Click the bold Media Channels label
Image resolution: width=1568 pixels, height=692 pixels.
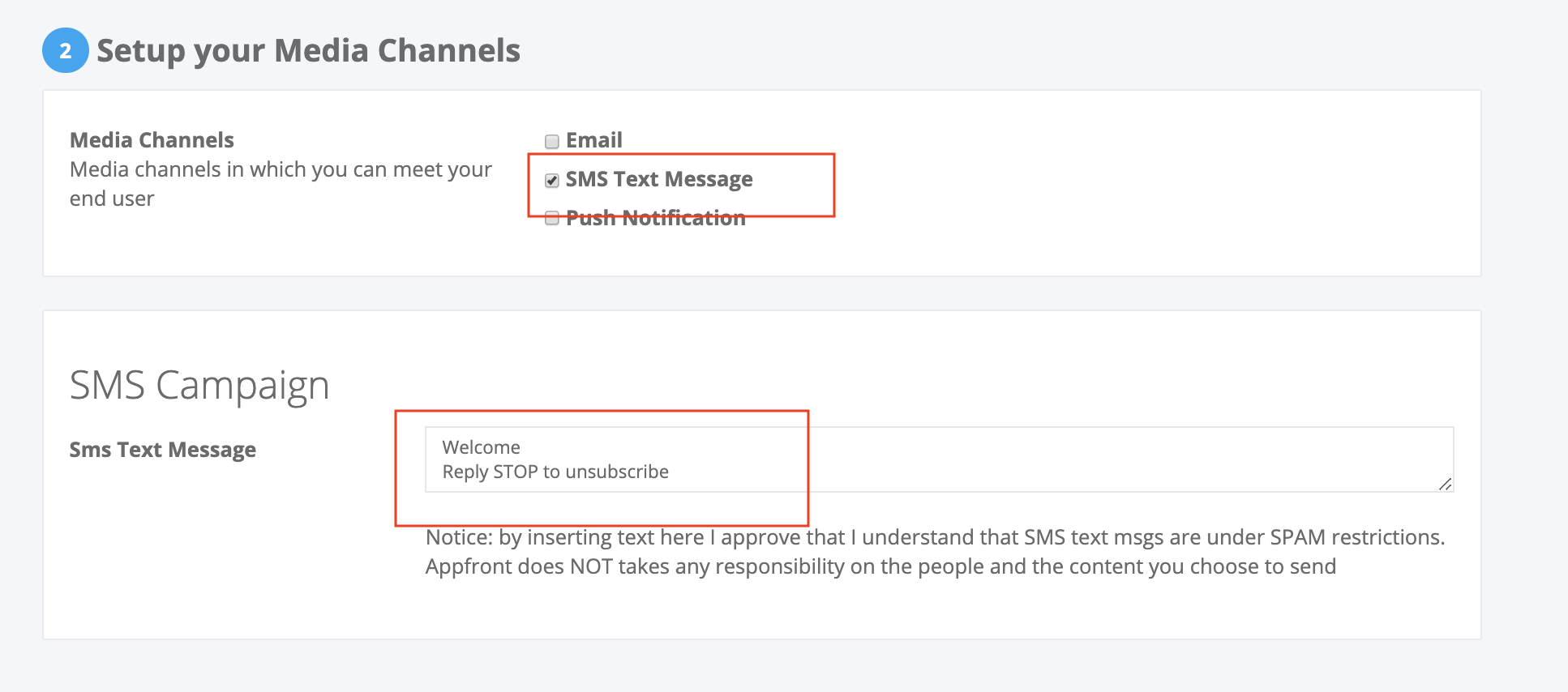[x=152, y=140]
